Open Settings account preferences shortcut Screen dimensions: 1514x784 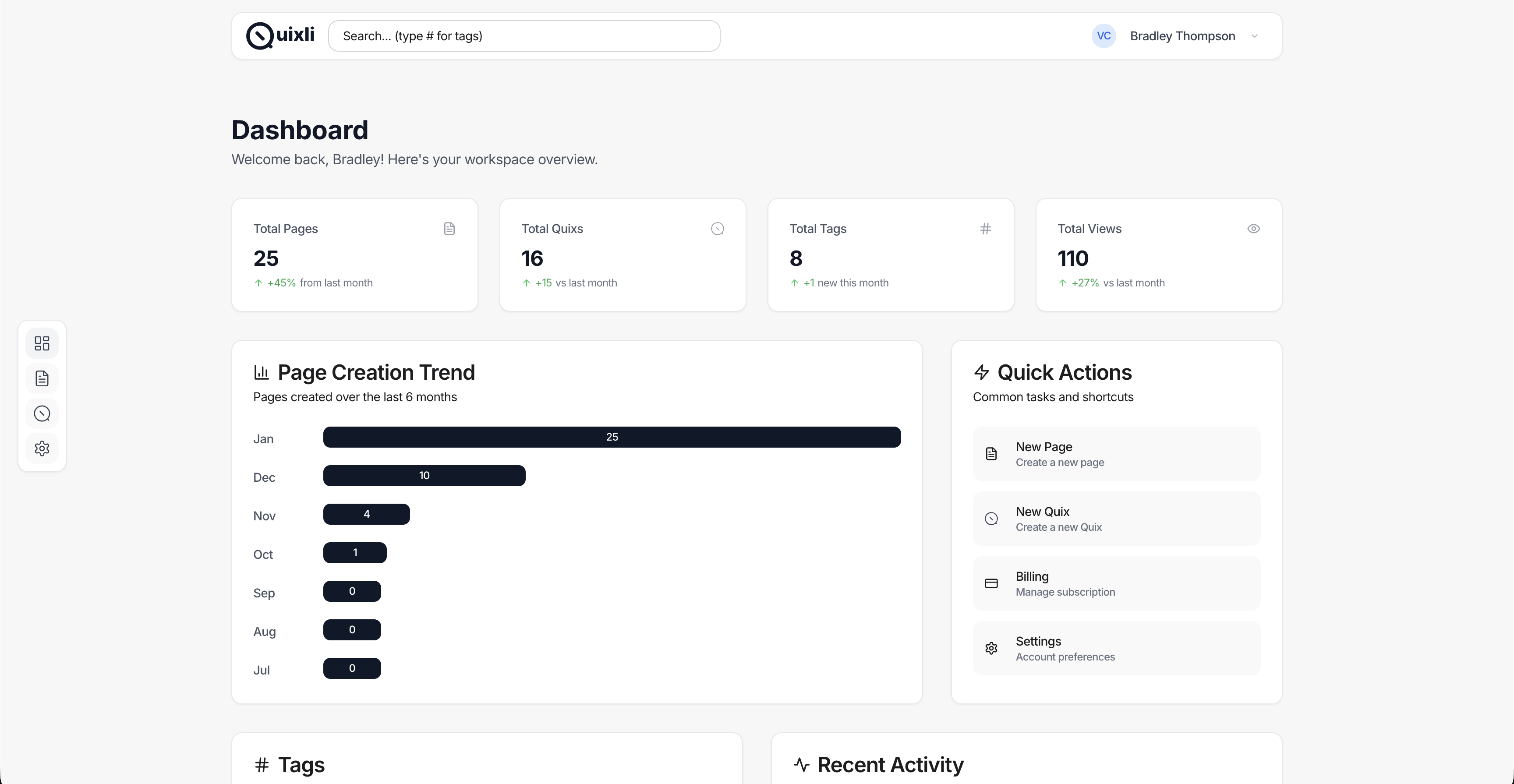click(1115, 648)
